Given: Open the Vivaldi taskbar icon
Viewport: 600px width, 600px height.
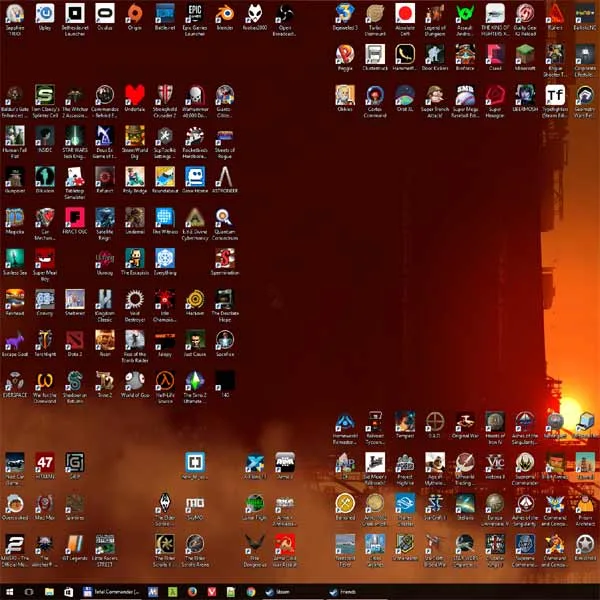Looking at the screenshot, I should click(212, 592).
